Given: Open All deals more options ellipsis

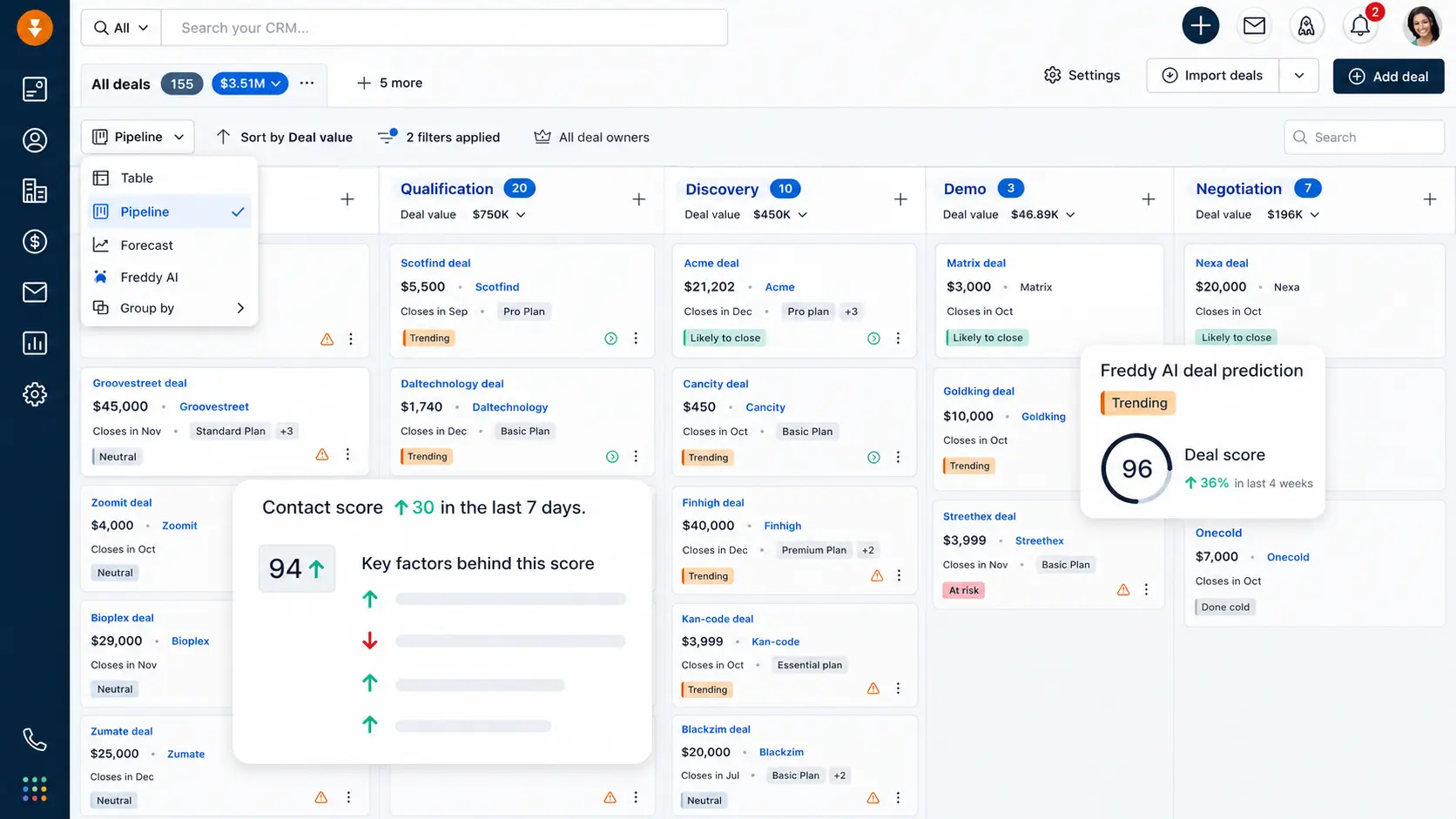Looking at the screenshot, I should point(307,83).
